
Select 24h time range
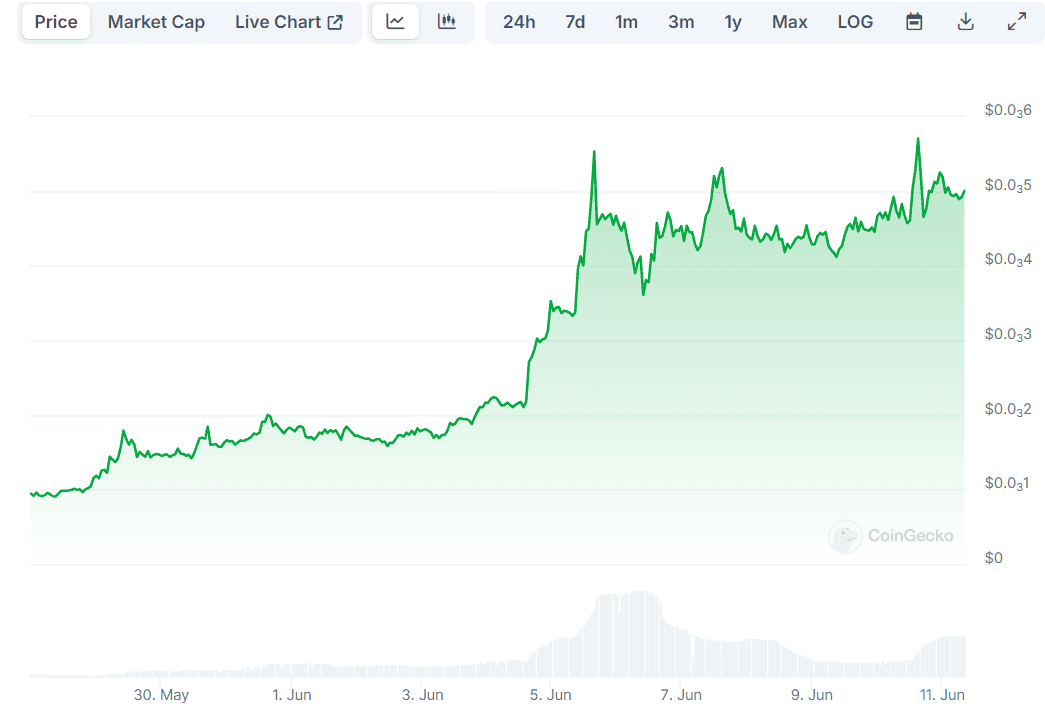point(519,22)
